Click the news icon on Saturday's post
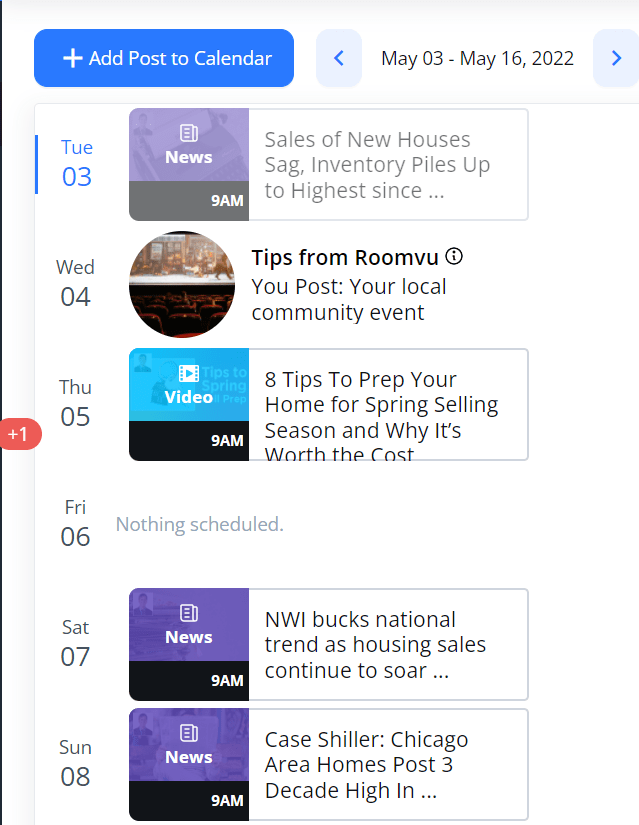The height and width of the screenshot is (825, 639). (189, 613)
